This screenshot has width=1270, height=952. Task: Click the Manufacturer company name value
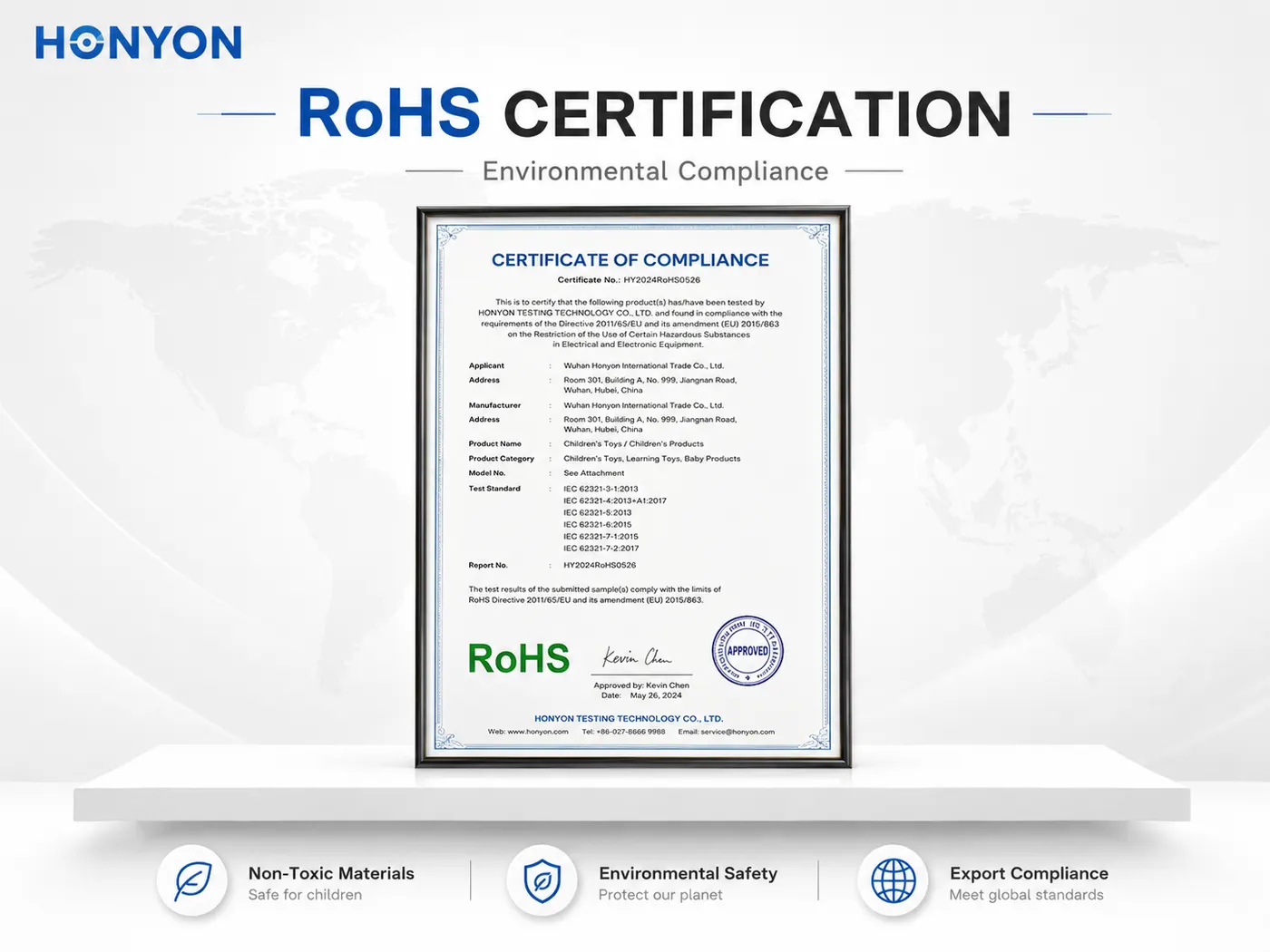tap(643, 405)
